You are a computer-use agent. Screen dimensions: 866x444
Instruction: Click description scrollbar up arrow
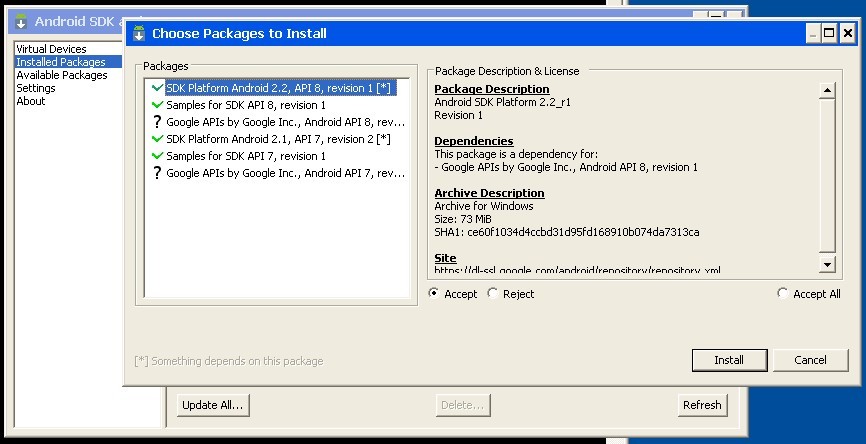pyautogui.click(x=827, y=90)
